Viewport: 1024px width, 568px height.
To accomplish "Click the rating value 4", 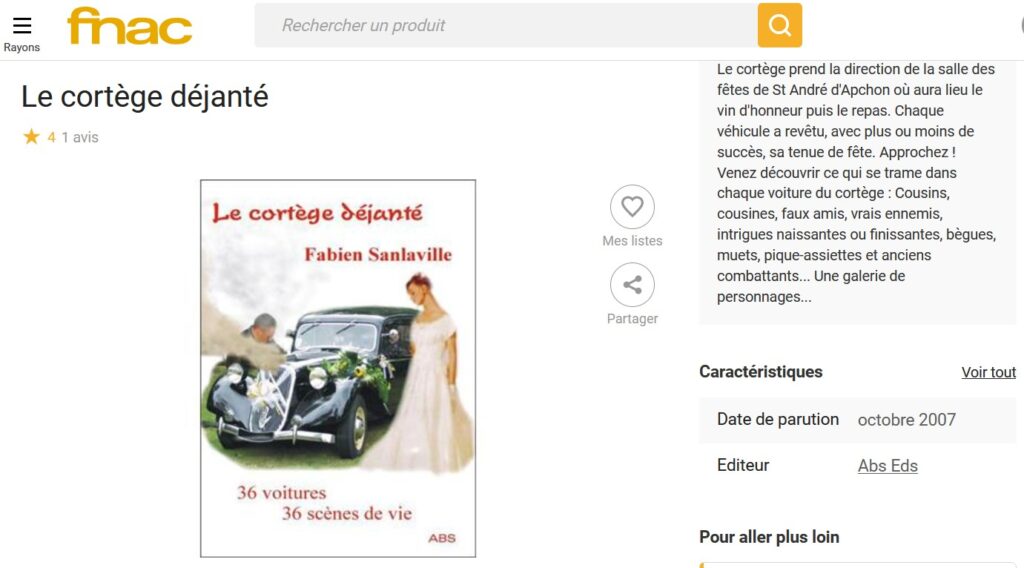I will pyautogui.click(x=52, y=138).
